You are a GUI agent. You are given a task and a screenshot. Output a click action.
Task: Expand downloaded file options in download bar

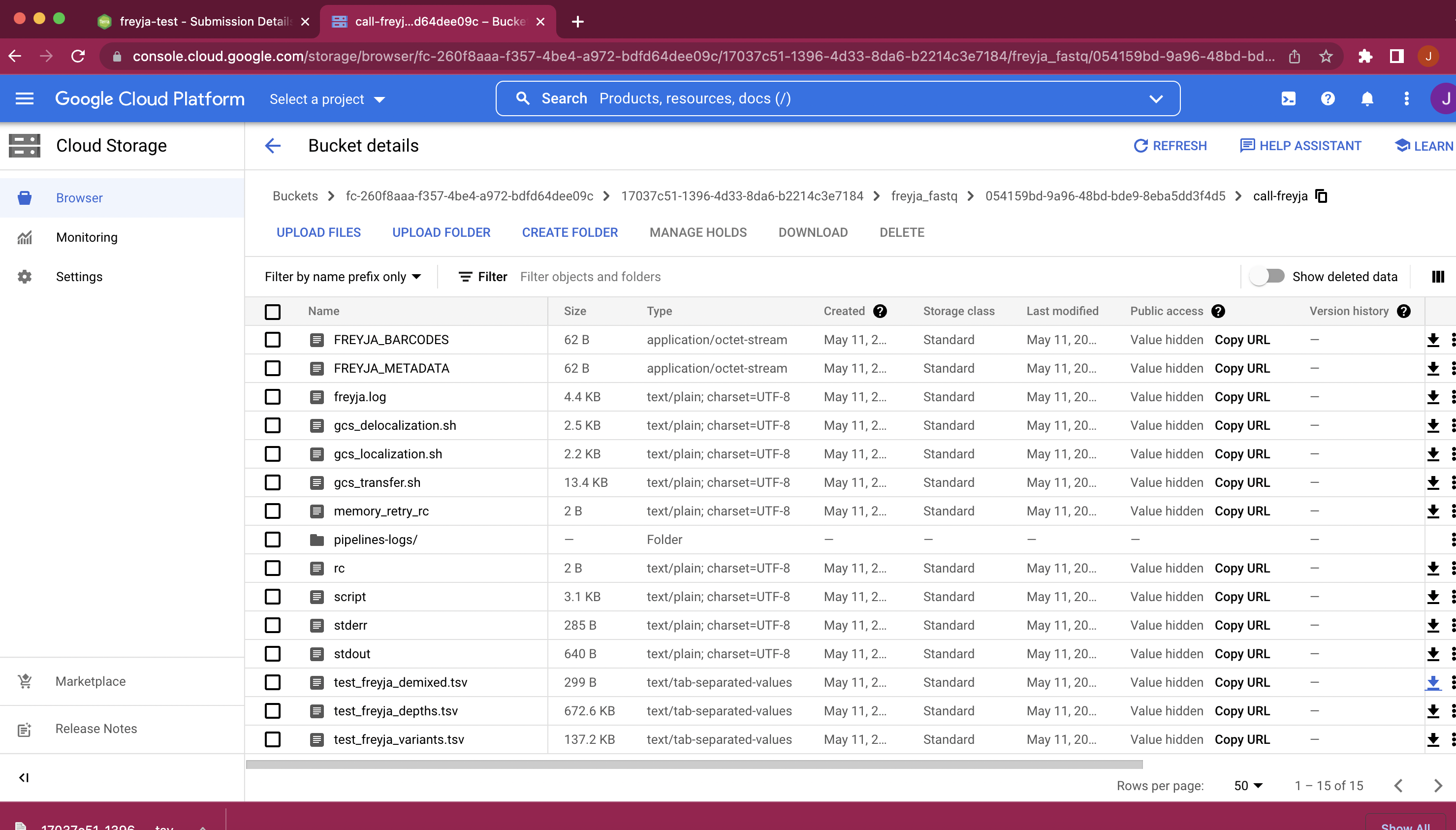(x=203, y=826)
